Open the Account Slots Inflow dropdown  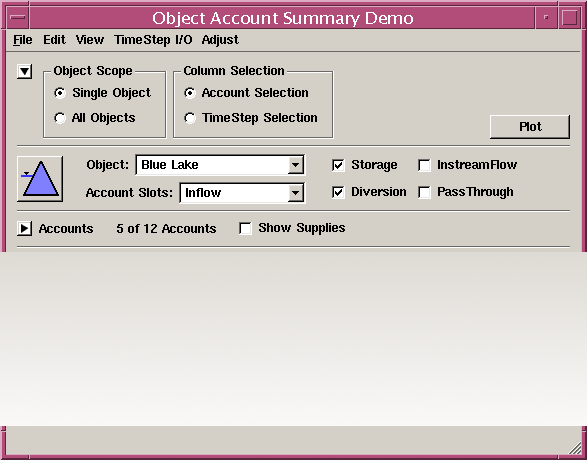tap(242, 193)
